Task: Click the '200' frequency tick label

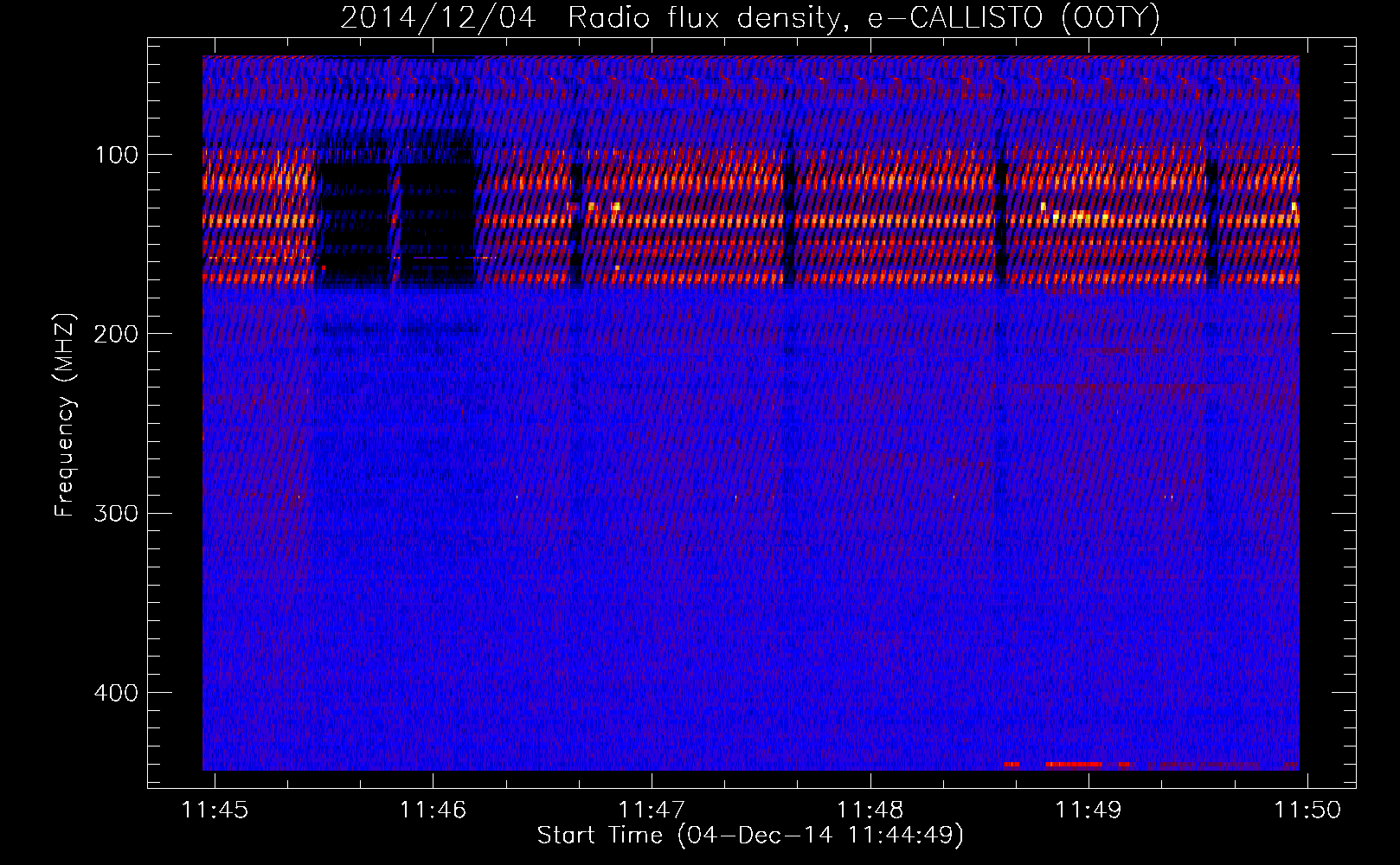Action: pyautogui.click(x=116, y=334)
